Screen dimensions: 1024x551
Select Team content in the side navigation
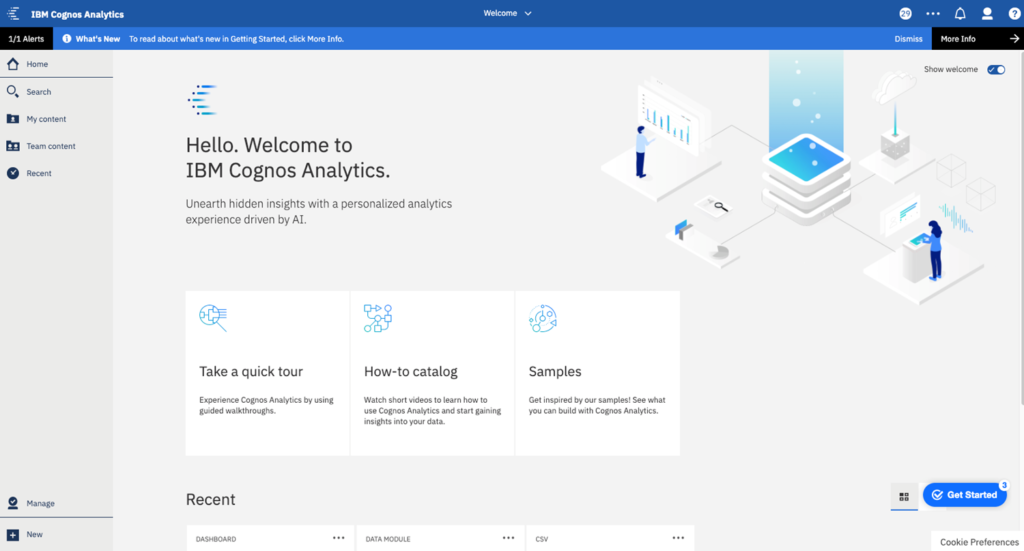pos(56,146)
